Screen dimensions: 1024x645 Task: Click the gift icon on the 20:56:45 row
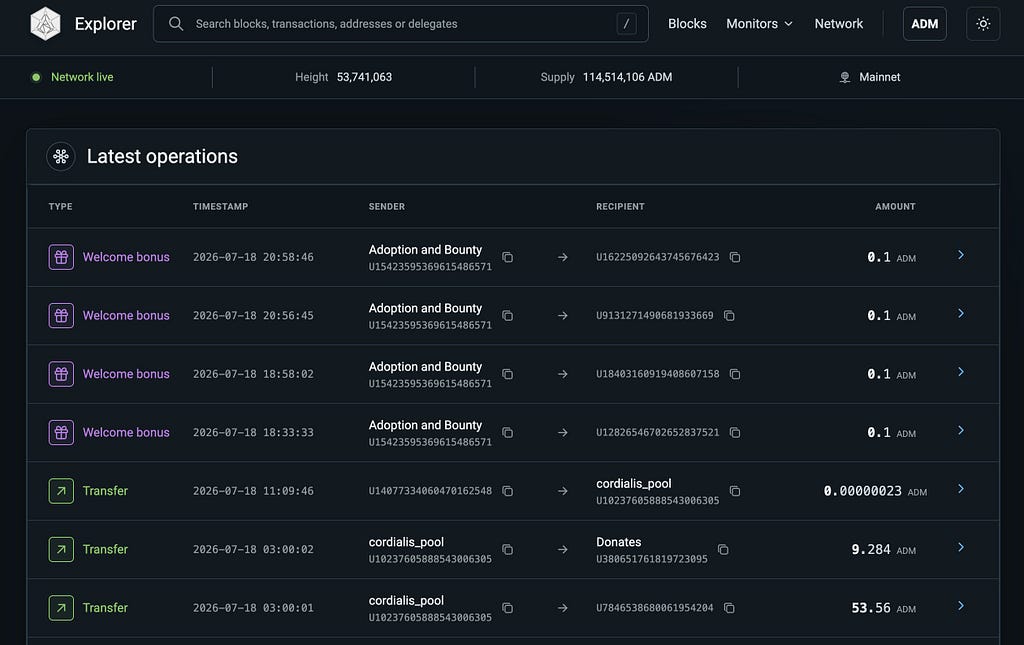[61, 315]
